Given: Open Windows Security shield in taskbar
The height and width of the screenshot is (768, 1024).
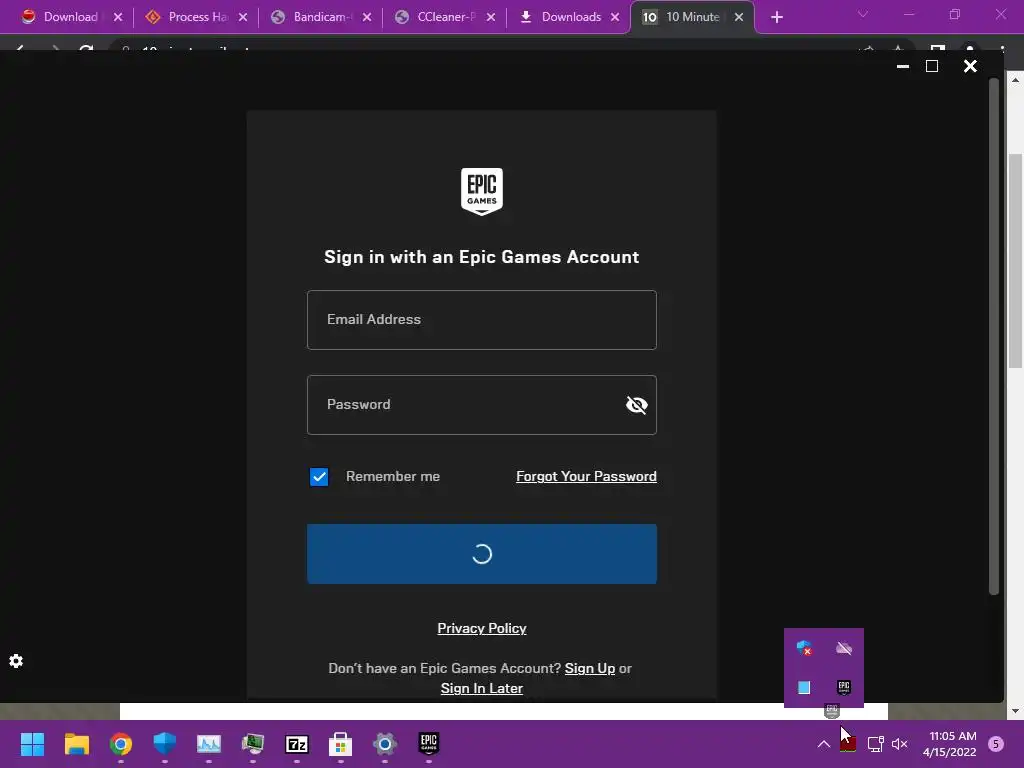Looking at the screenshot, I should 165,744.
